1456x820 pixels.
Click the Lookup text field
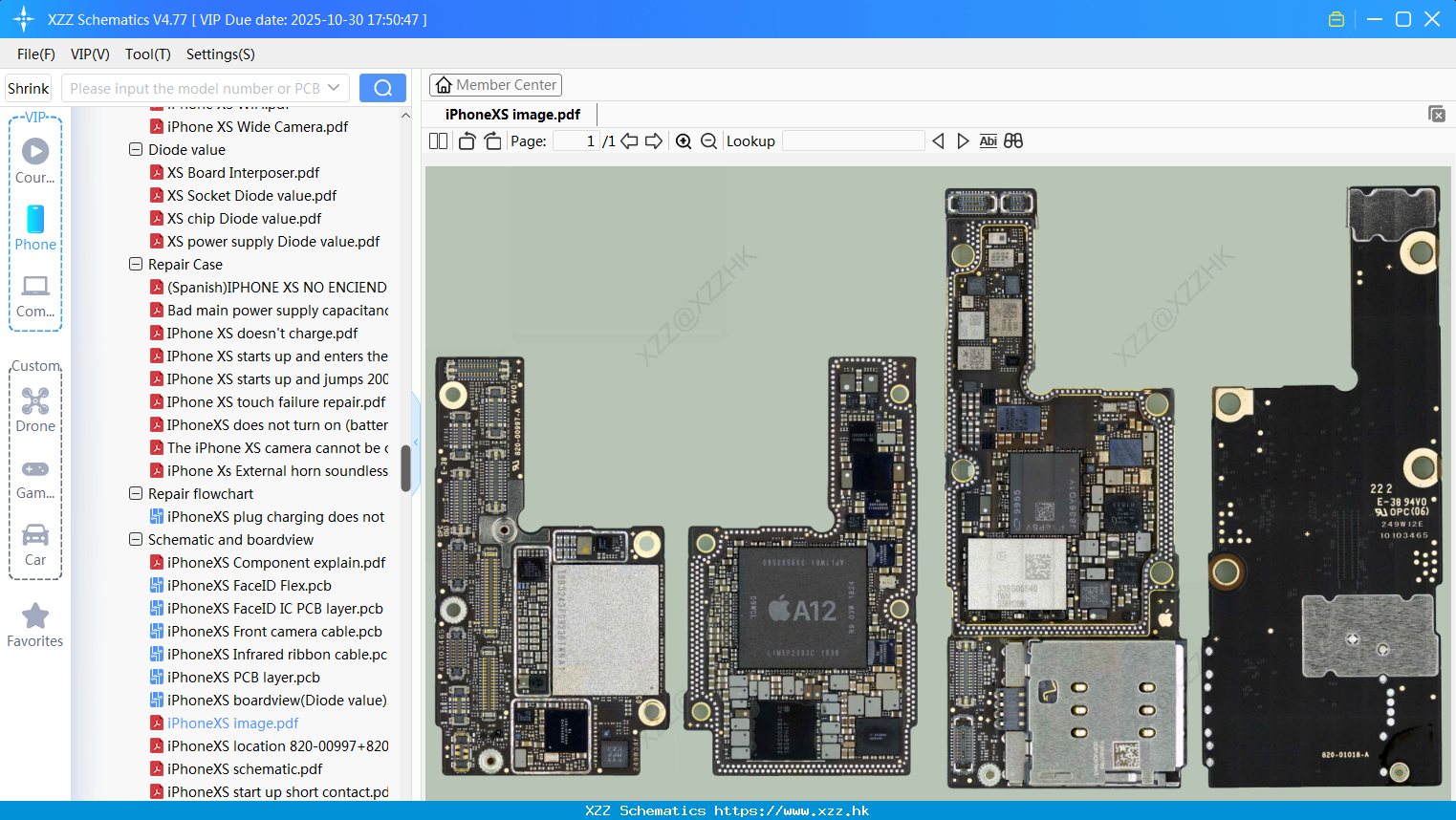click(853, 140)
